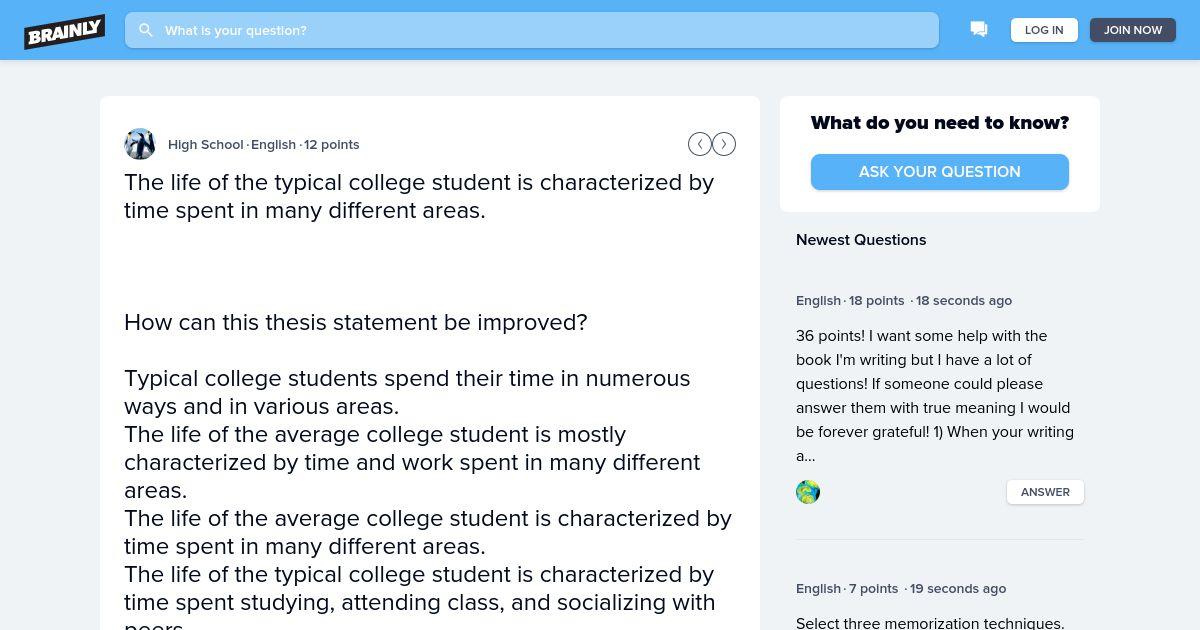The image size is (1200, 630).
Task: Click the ASK YOUR QUESTION button
Action: (940, 172)
